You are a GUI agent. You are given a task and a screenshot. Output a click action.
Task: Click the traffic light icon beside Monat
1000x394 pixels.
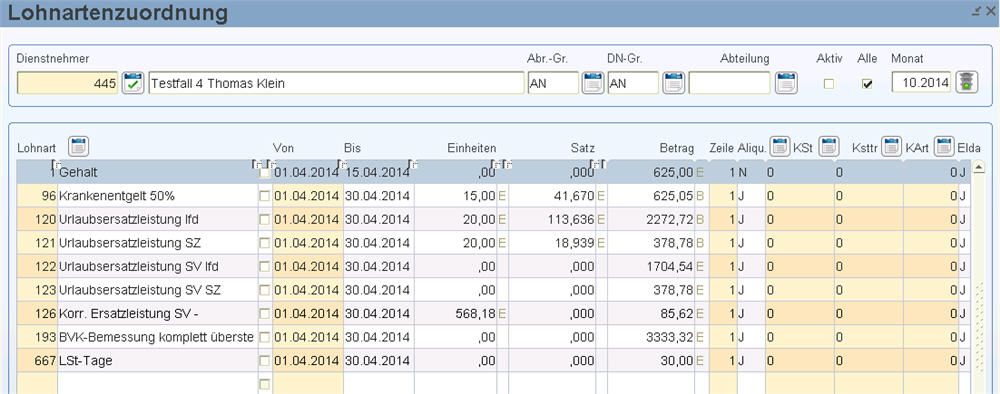967,83
